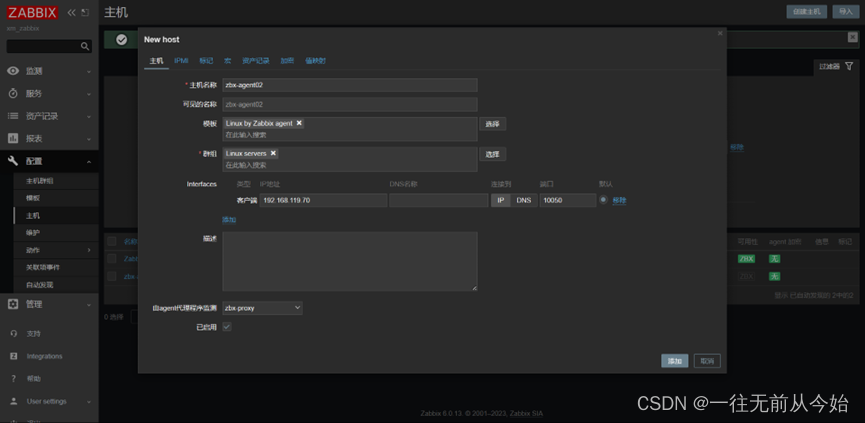Switch to the Value mapping tab
This screenshot has width=865, height=423.
(x=315, y=61)
